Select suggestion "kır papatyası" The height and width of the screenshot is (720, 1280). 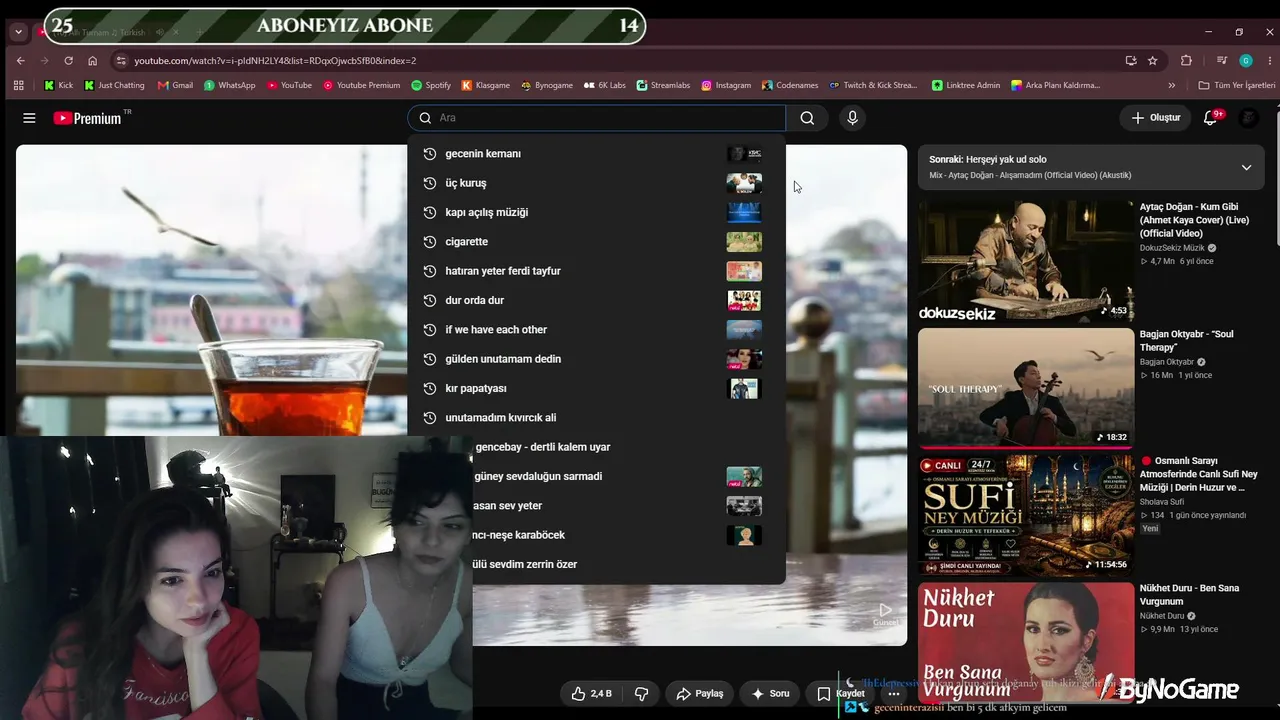(596, 388)
